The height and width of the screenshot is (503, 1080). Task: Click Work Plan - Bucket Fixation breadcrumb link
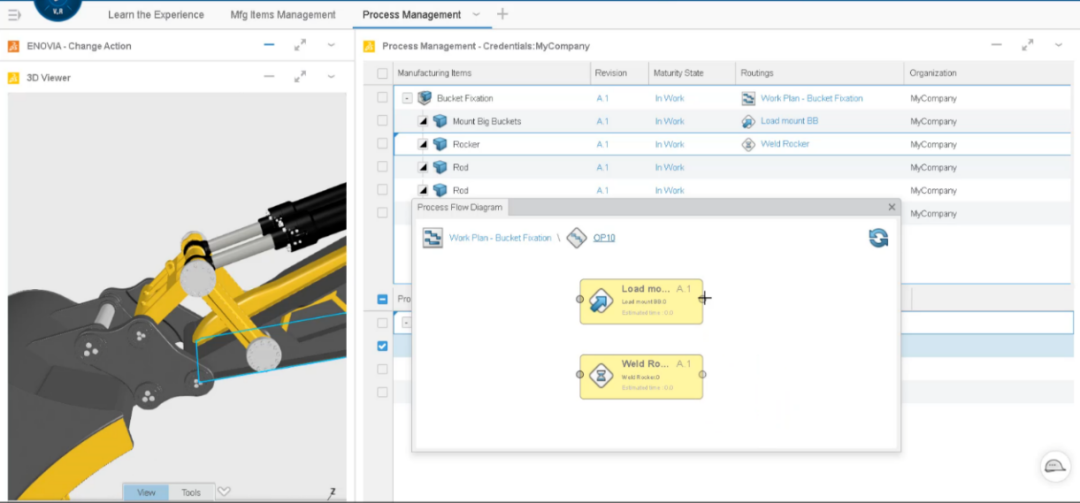500,238
